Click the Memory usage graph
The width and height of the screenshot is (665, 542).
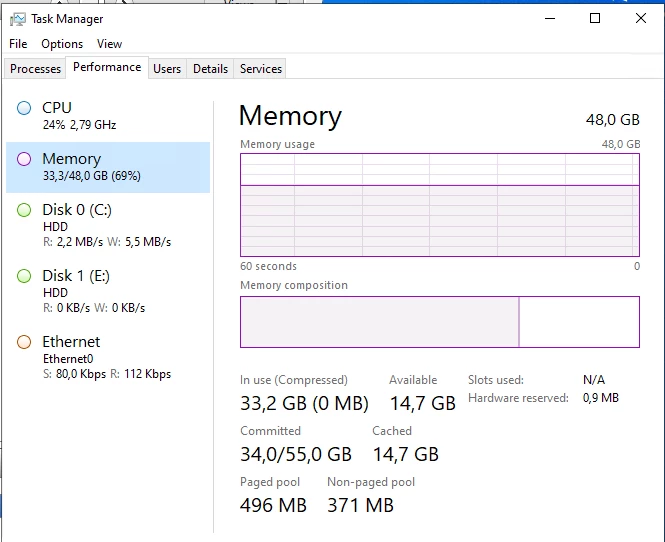pos(440,205)
